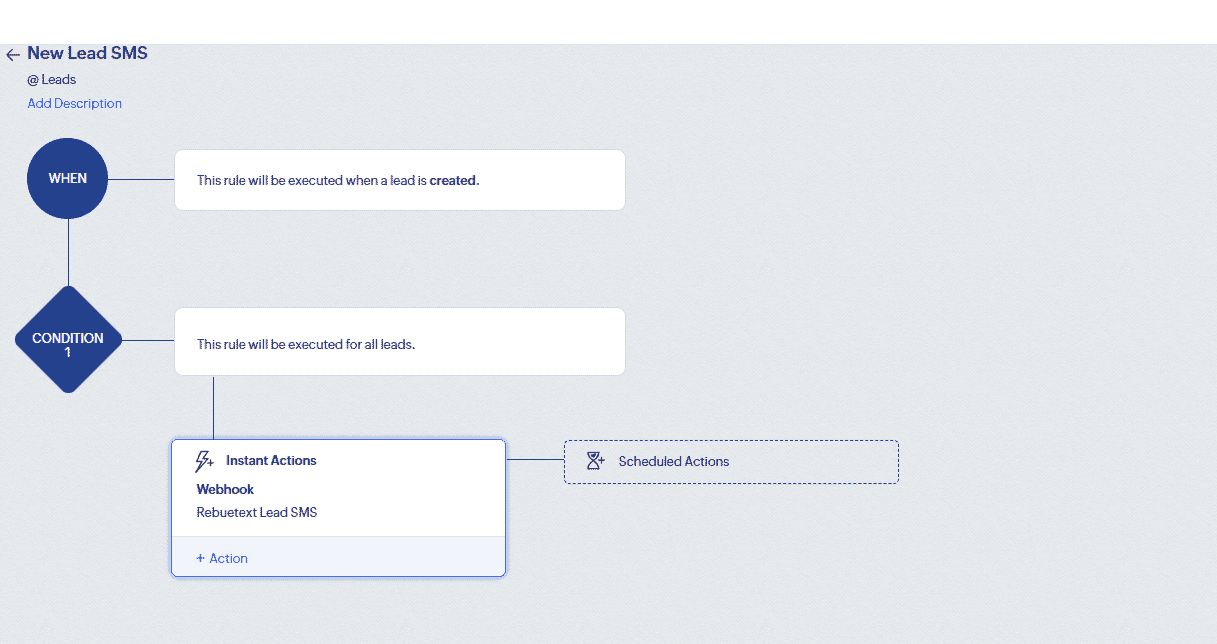Image resolution: width=1217 pixels, height=644 pixels.
Task: Click the New Lead SMS rule title
Action: click(87, 54)
